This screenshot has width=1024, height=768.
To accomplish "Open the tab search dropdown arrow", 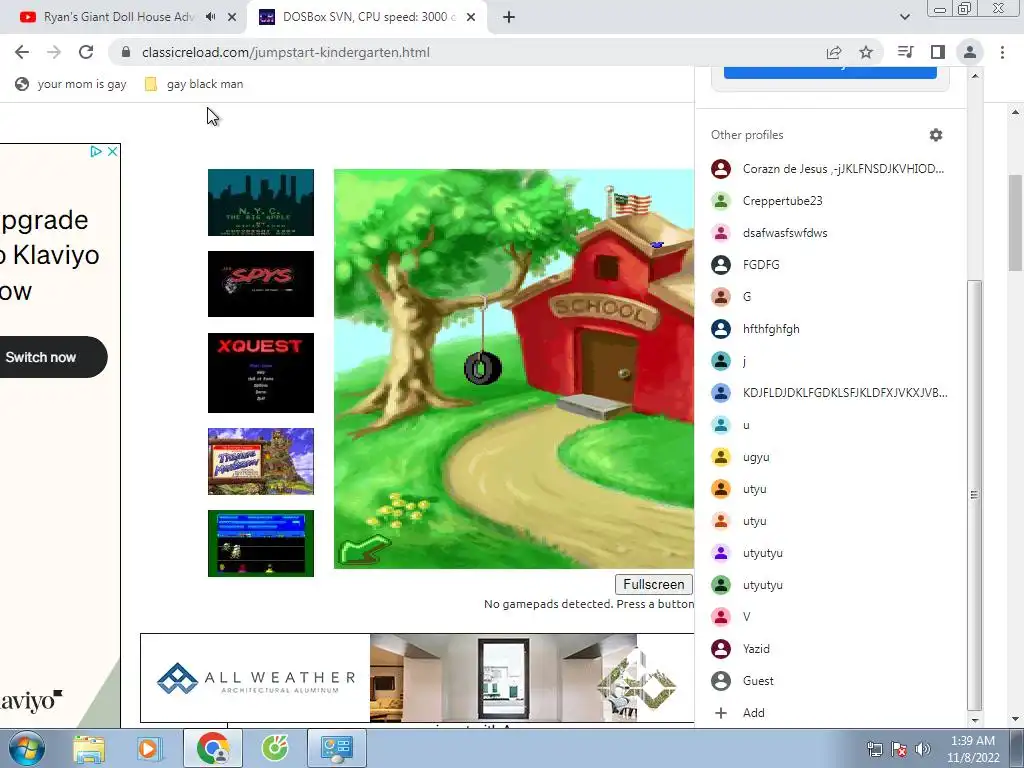I will (x=904, y=17).
